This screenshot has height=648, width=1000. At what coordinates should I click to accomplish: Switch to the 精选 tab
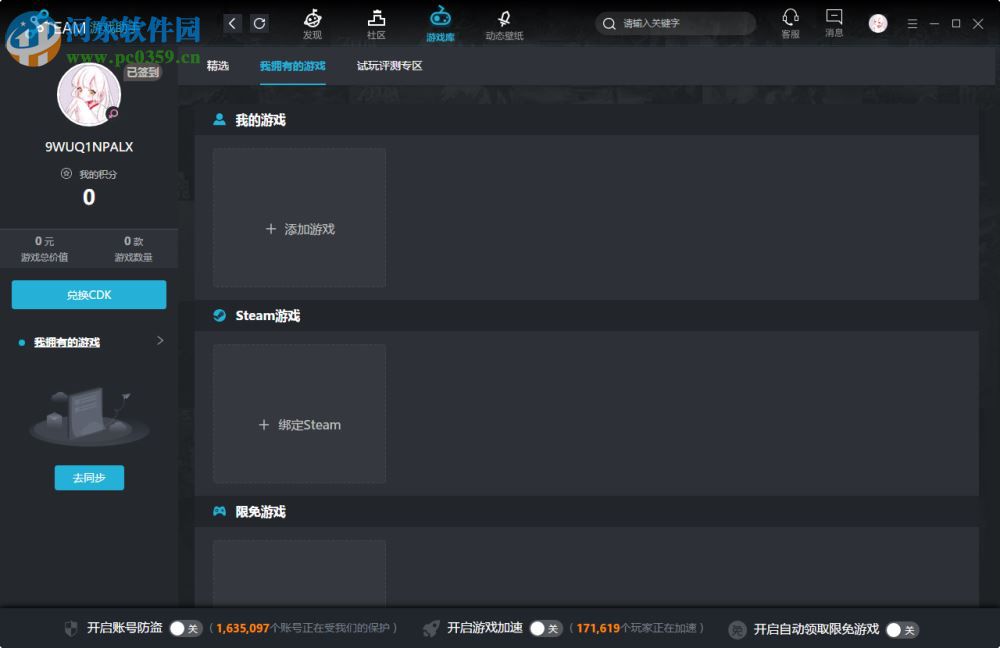point(218,65)
